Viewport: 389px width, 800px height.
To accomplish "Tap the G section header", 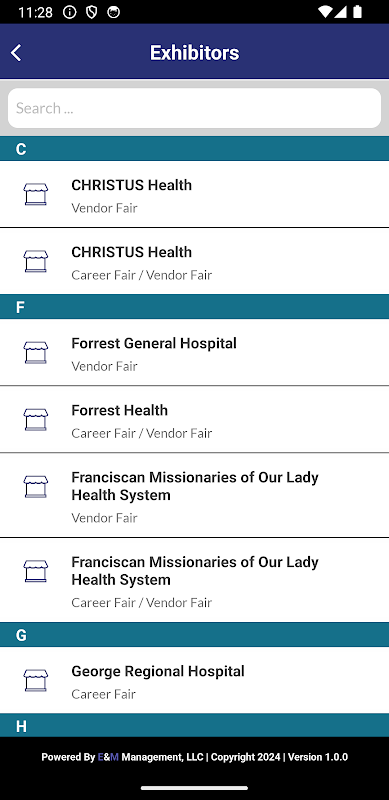I will tap(194, 635).
